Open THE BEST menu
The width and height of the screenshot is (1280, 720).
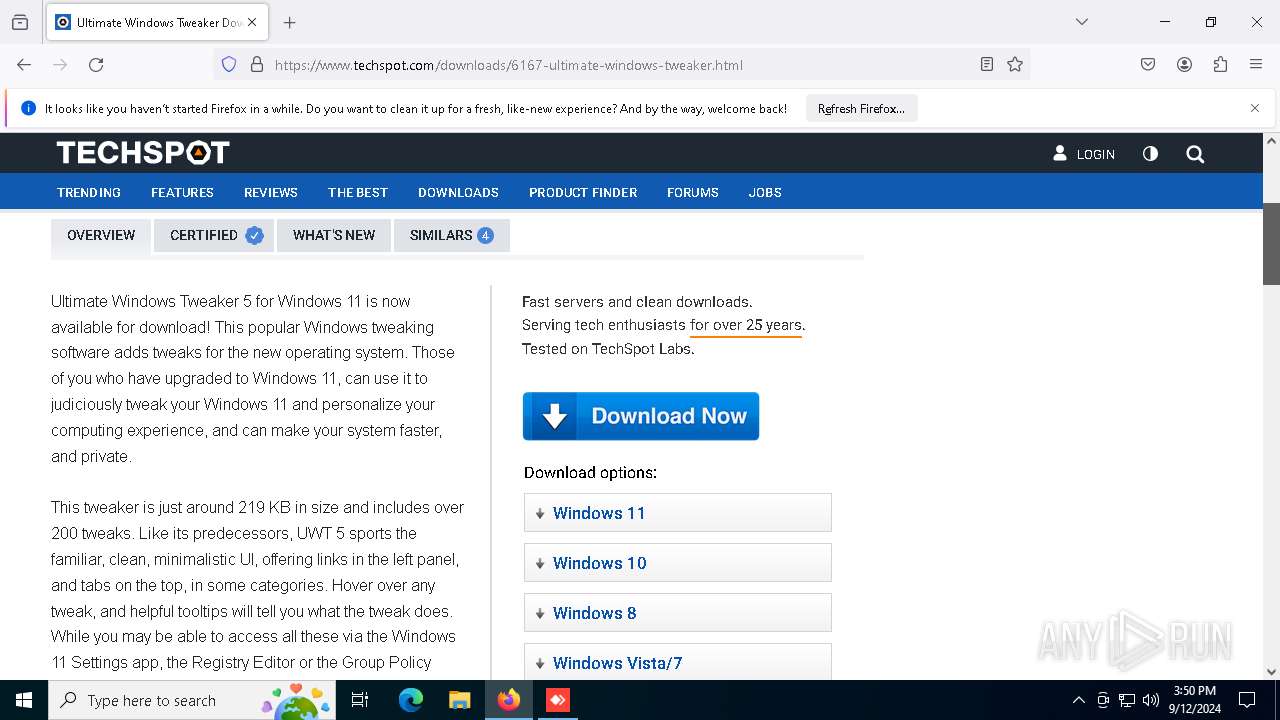(358, 192)
